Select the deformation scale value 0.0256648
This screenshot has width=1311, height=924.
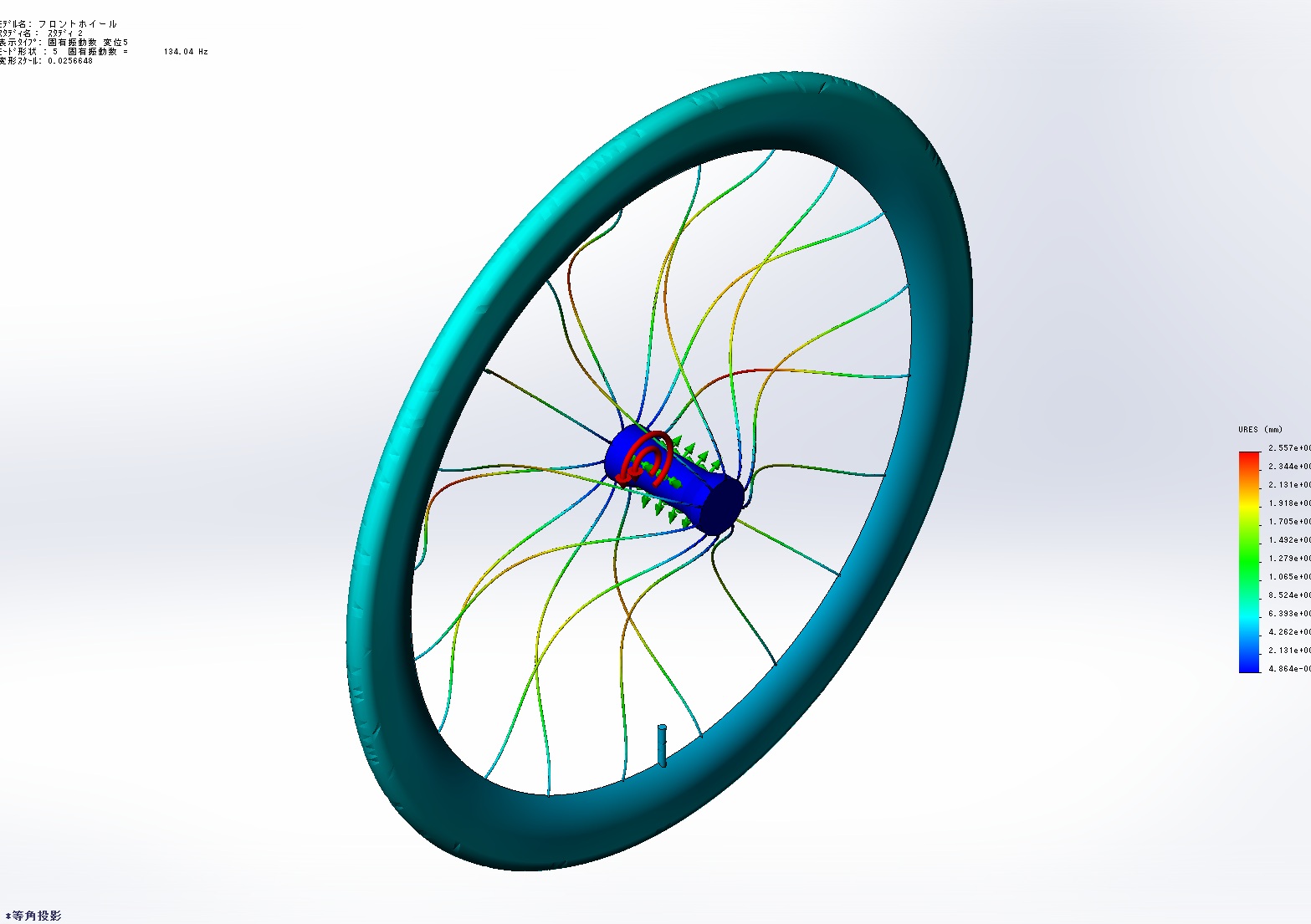coord(70,61)
